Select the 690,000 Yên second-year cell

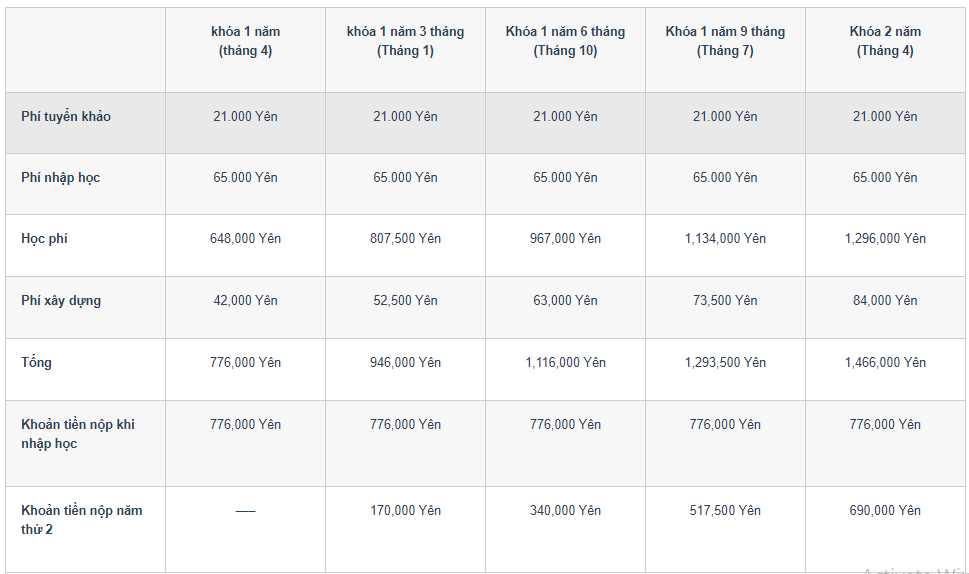[x=885, y=511]
